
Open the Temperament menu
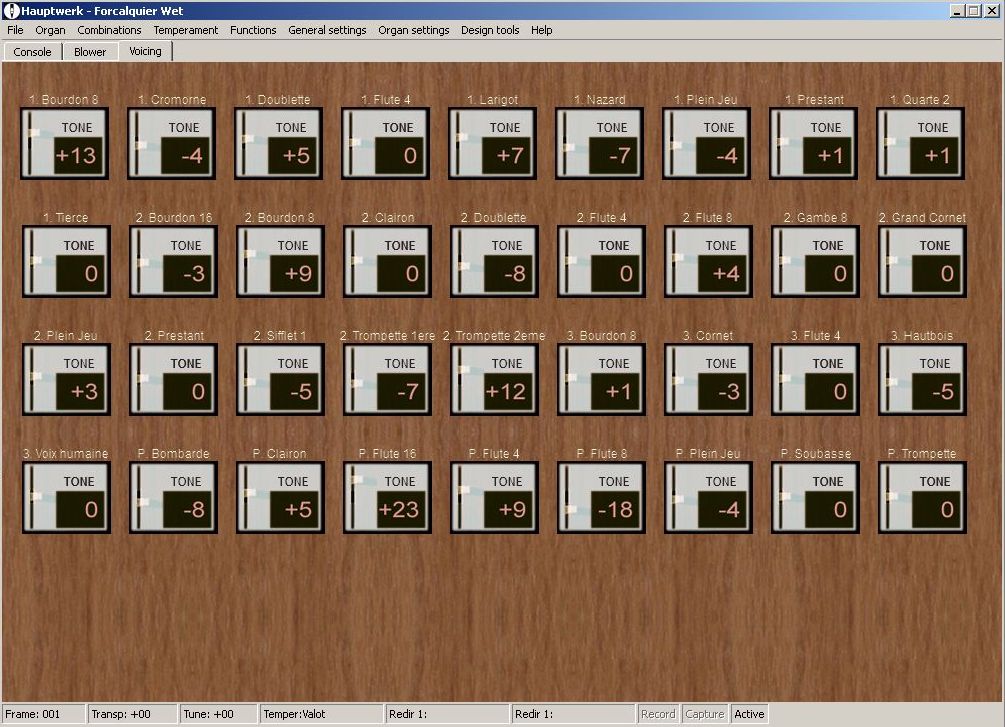coord(185,30)
